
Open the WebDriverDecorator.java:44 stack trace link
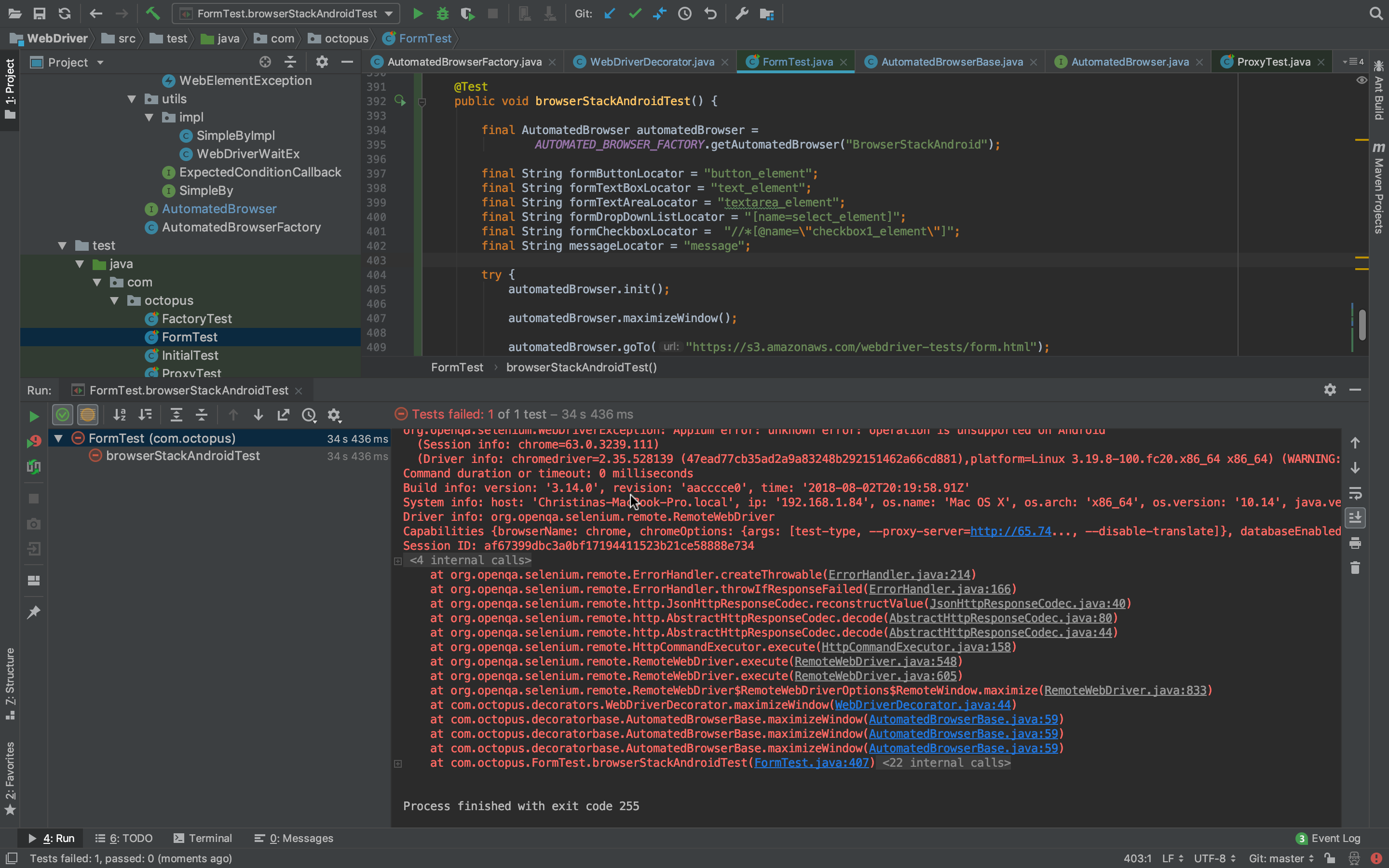922,705
